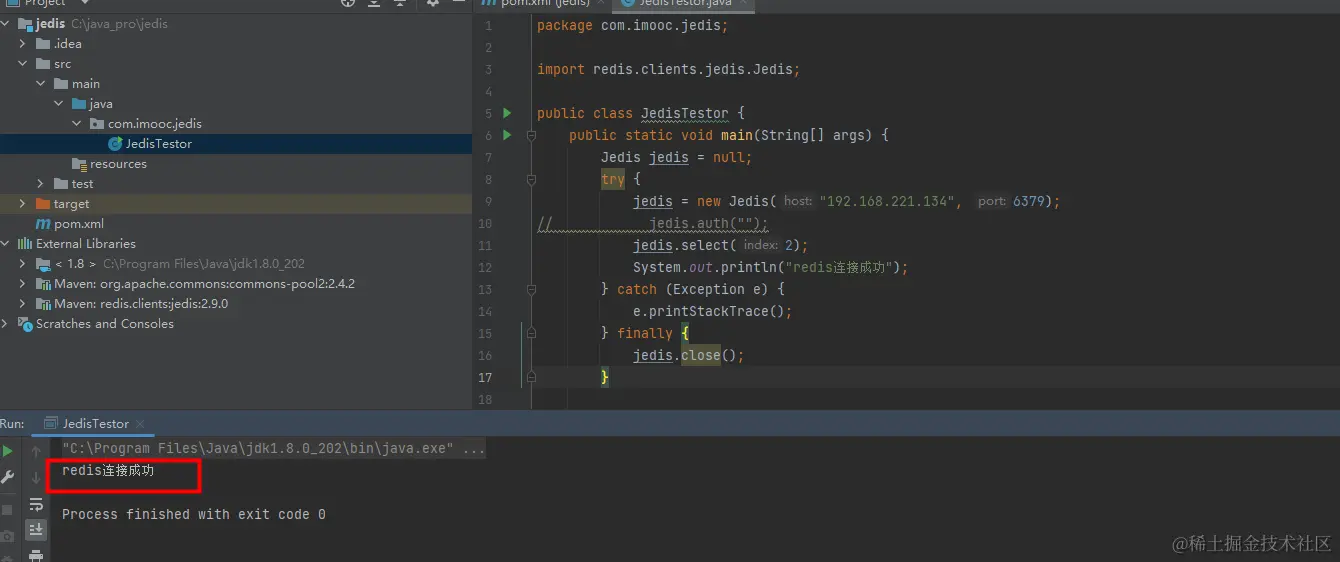
Task: Click the stop process square icon
Action: click(x=8, y=511)
